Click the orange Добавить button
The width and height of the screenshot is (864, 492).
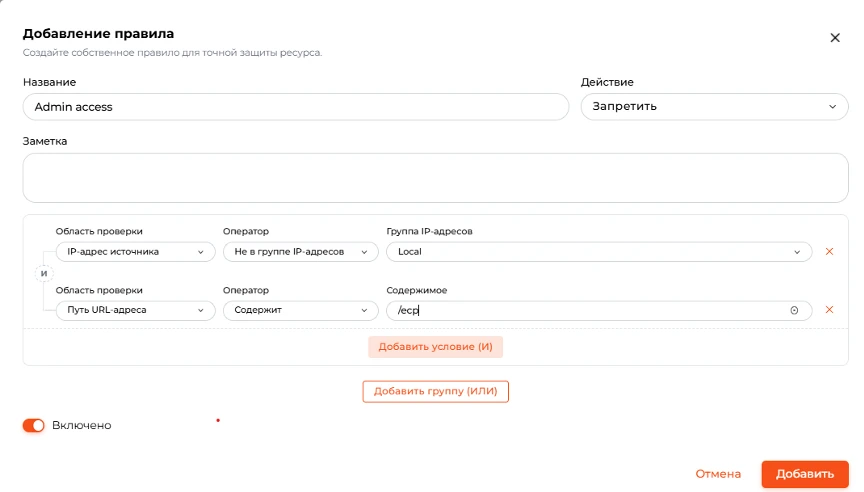(x=805, y=474)
